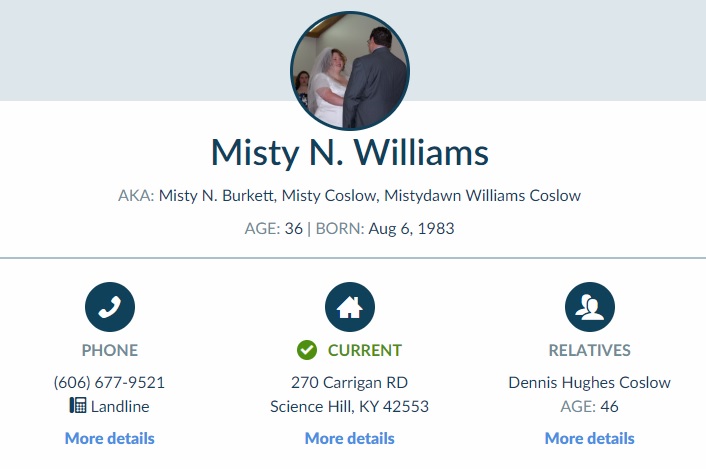
Task: Click the birth date Aug 6, 1983
Action: pos(412,229)
